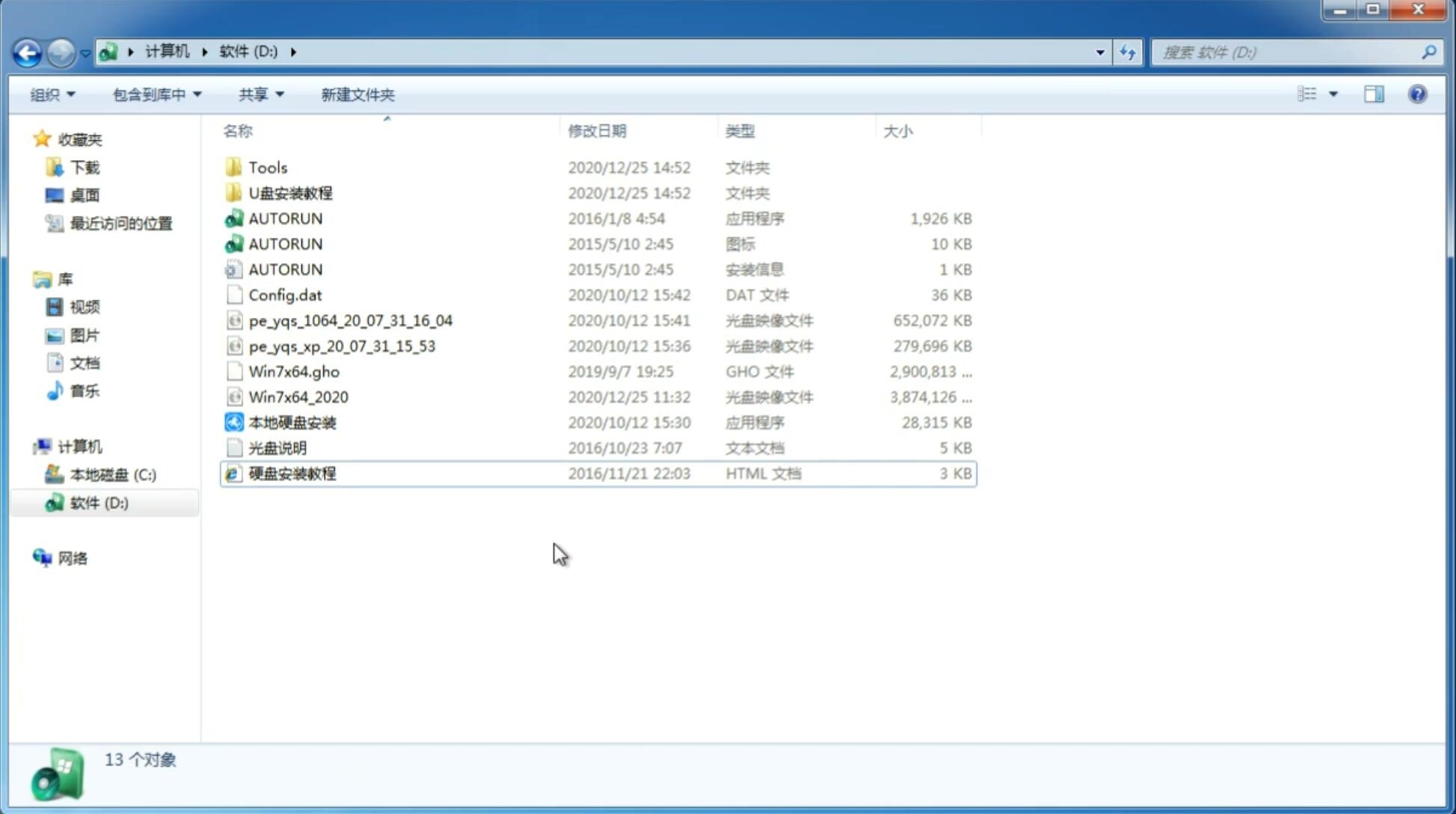Click 新建文件夹 button
The width and height of the screenshot is (1456, 814).
pyautogui.click(x=357, y=94)
